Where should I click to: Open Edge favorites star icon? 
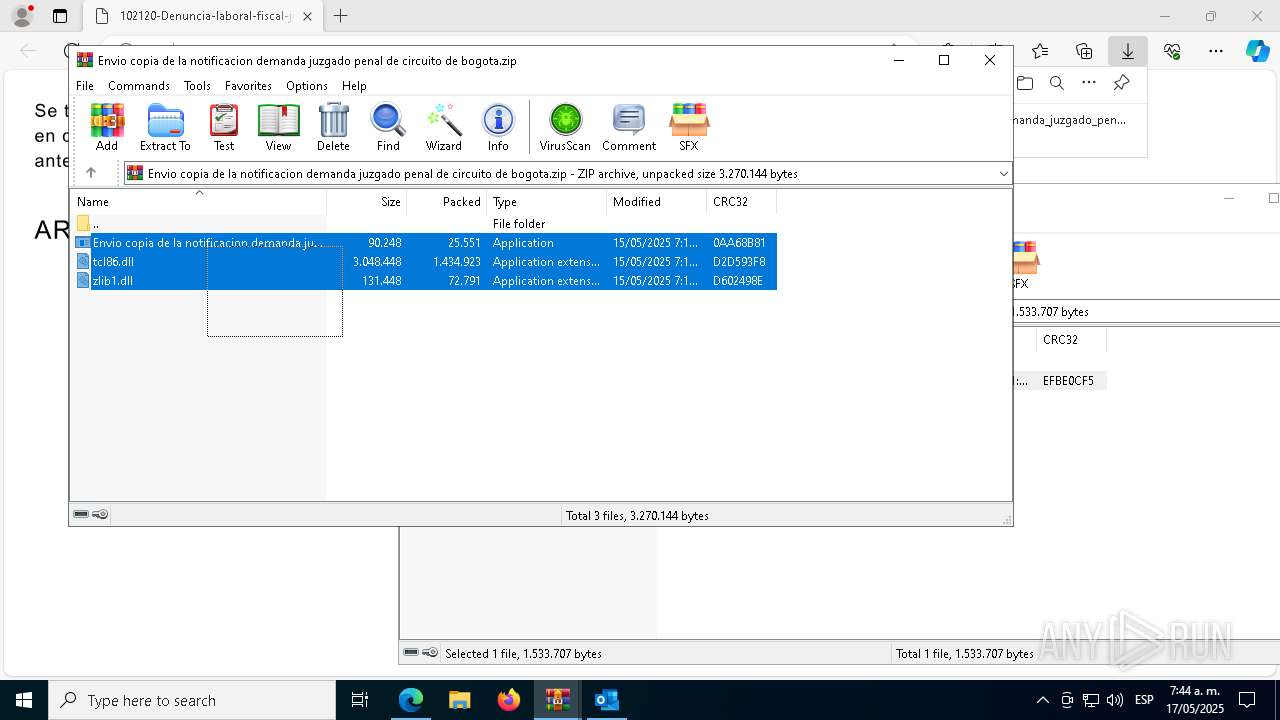(x=1040, y=51)
